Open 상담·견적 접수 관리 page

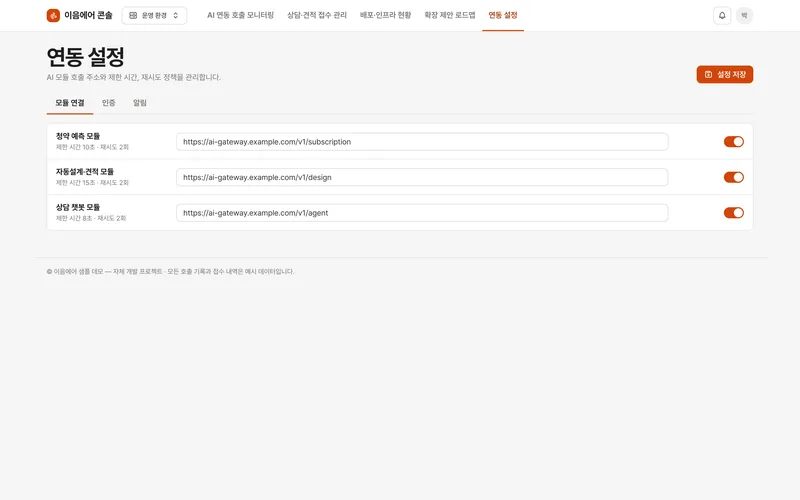point(317,15)
